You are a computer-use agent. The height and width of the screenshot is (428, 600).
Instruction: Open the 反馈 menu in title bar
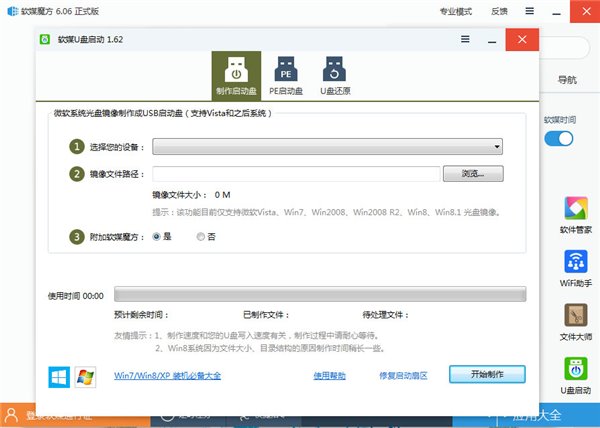(x=499, y=12)
